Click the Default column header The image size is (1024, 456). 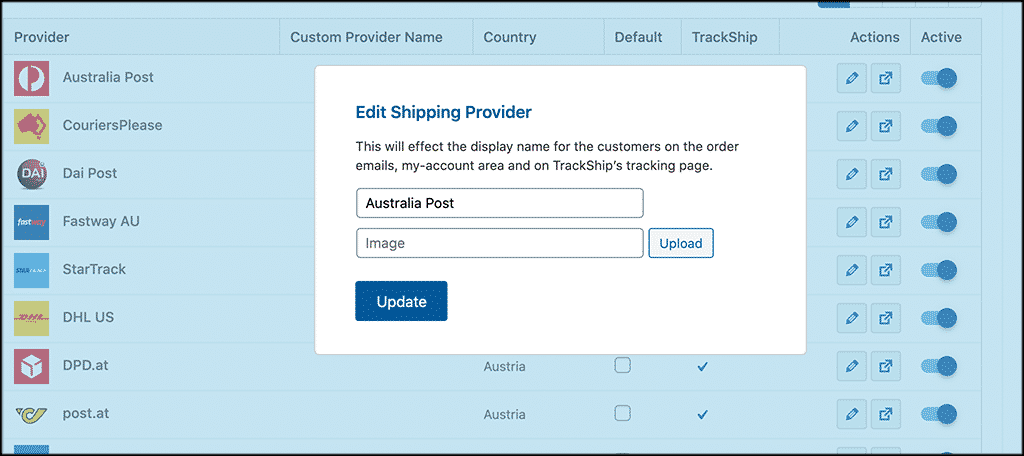(x=638, y=37)
